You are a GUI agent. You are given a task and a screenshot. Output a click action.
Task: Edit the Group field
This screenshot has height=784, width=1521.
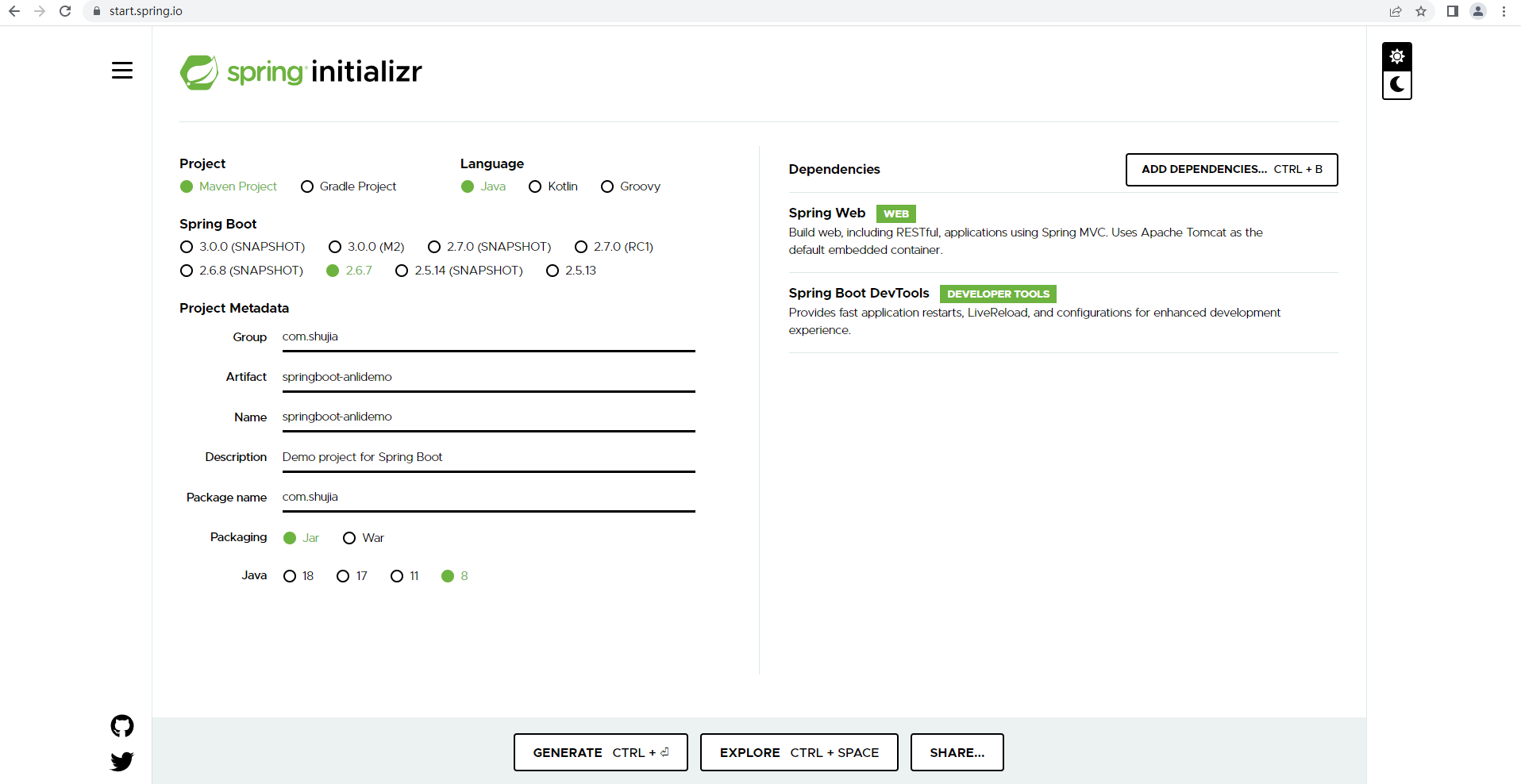click(x=489, y=337)
